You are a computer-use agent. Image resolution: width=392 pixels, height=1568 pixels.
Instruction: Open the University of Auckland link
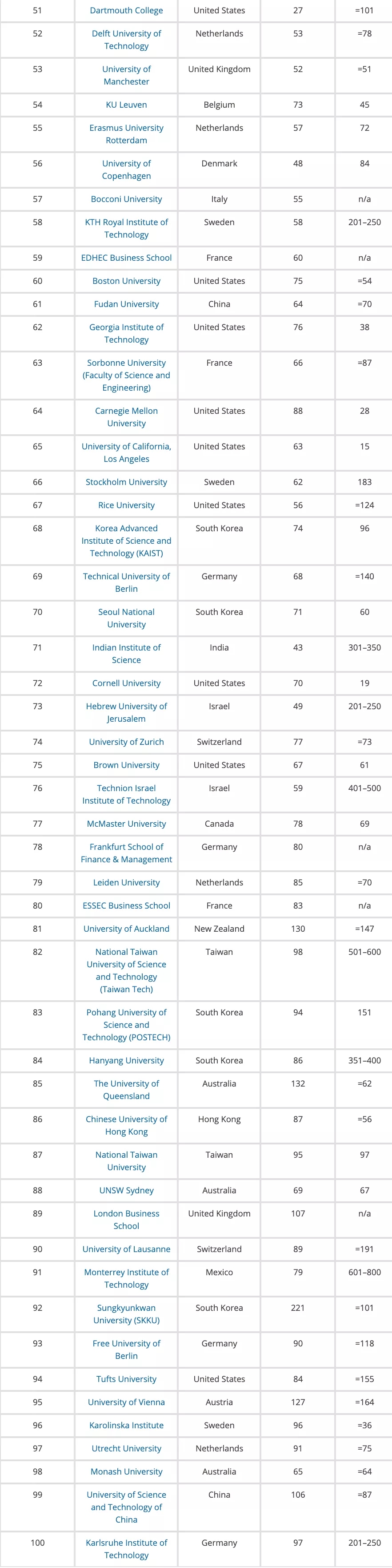(x=126, y=928)
